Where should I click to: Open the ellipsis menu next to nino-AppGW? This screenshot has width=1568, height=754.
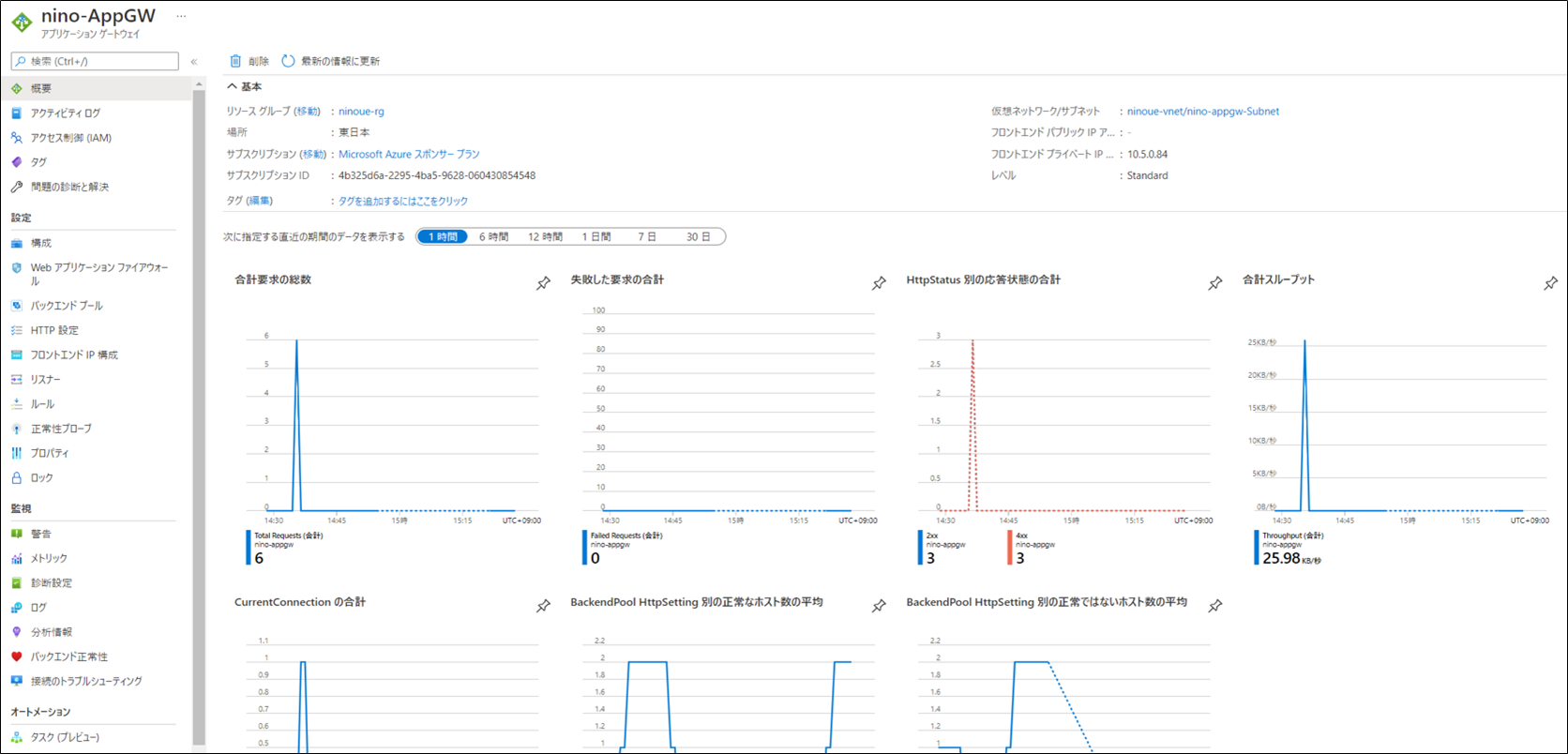coord(181,17)
